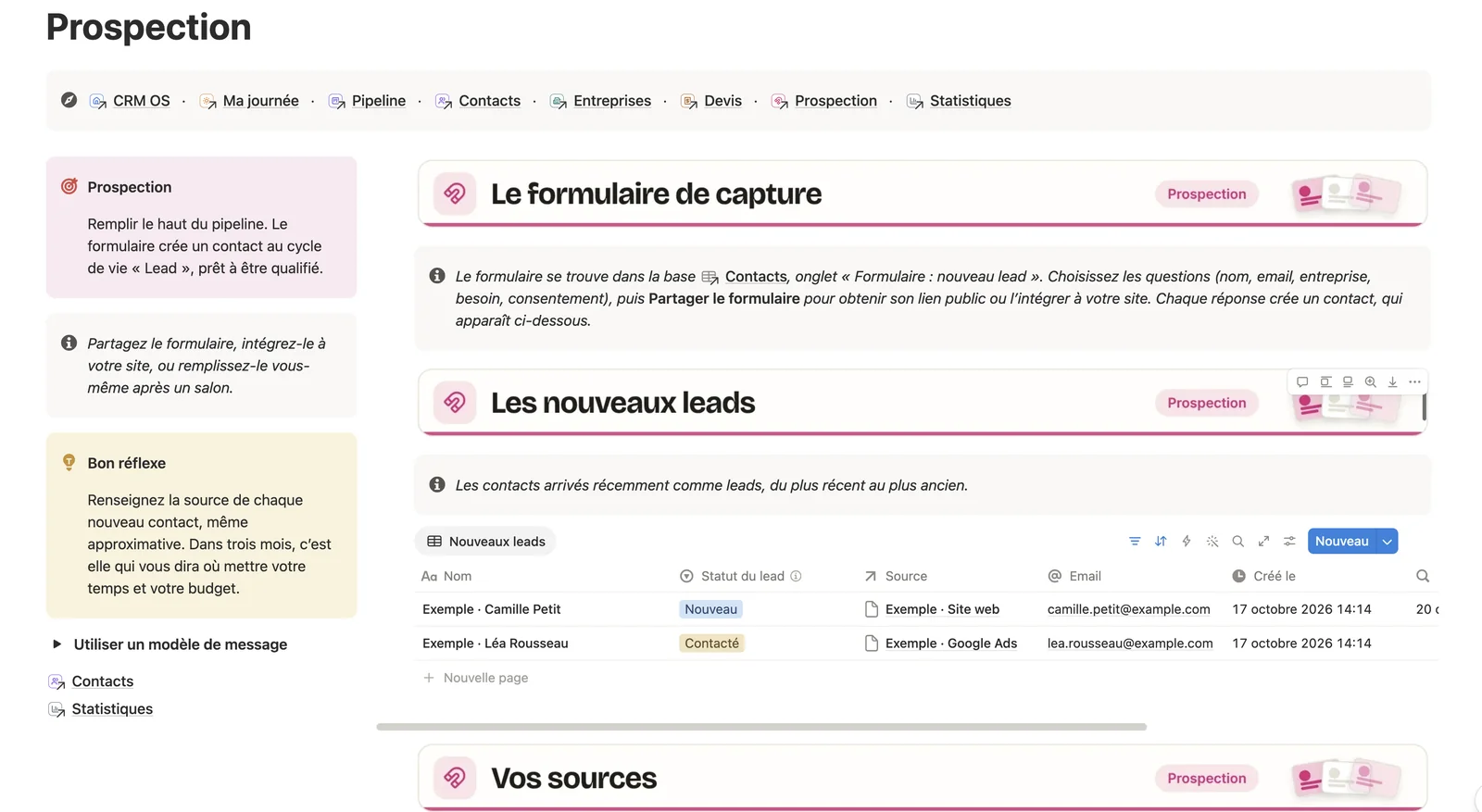Click the email camille.petit@example.com
Viewport: 1482px width, 812px height.
tap(1128, 609)
